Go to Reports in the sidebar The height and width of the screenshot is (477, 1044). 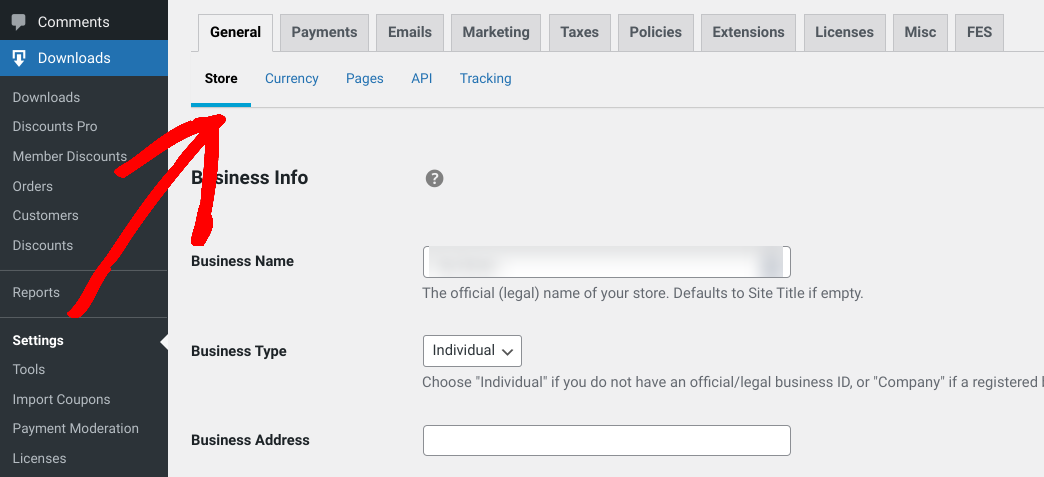[x=36, y=292]
